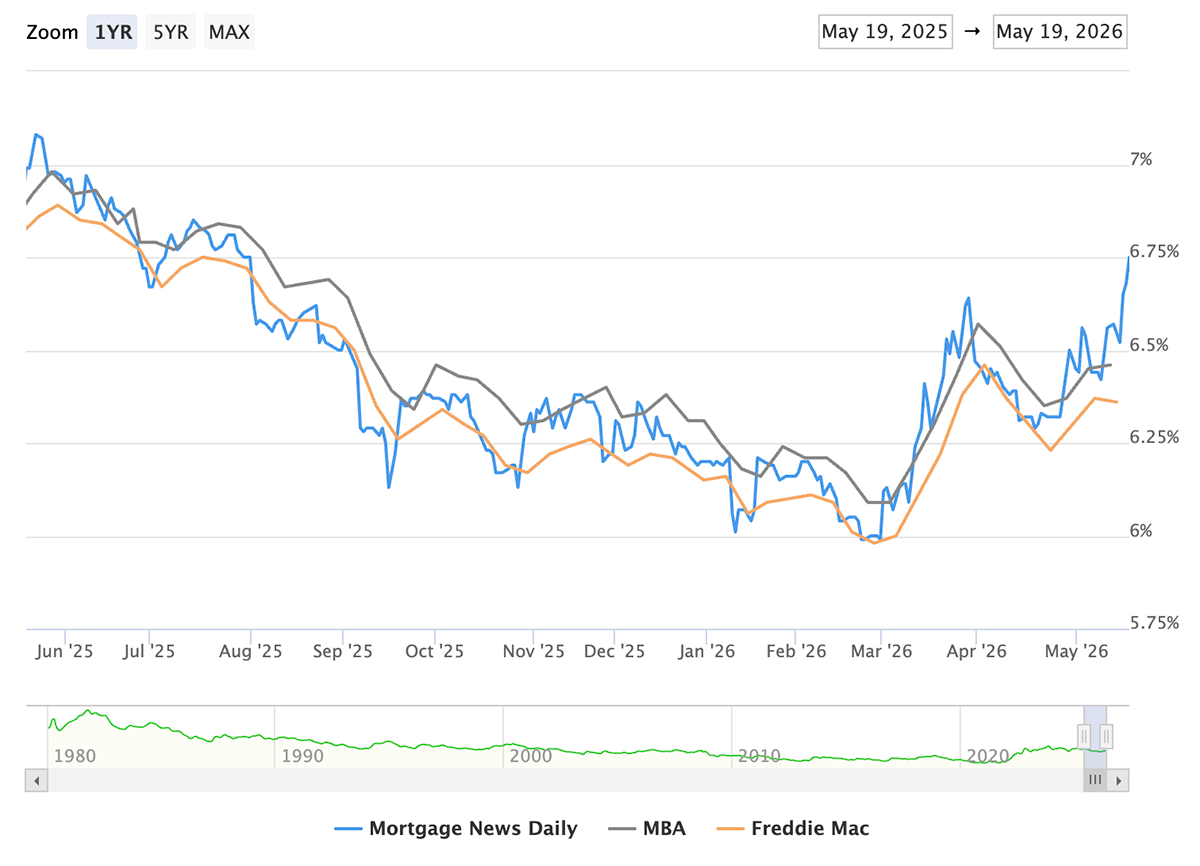The width and height of the screenshot is (1200, 866).
Task: Click the 5.75% y-axis label
Action: click(x=1153, y=623)
